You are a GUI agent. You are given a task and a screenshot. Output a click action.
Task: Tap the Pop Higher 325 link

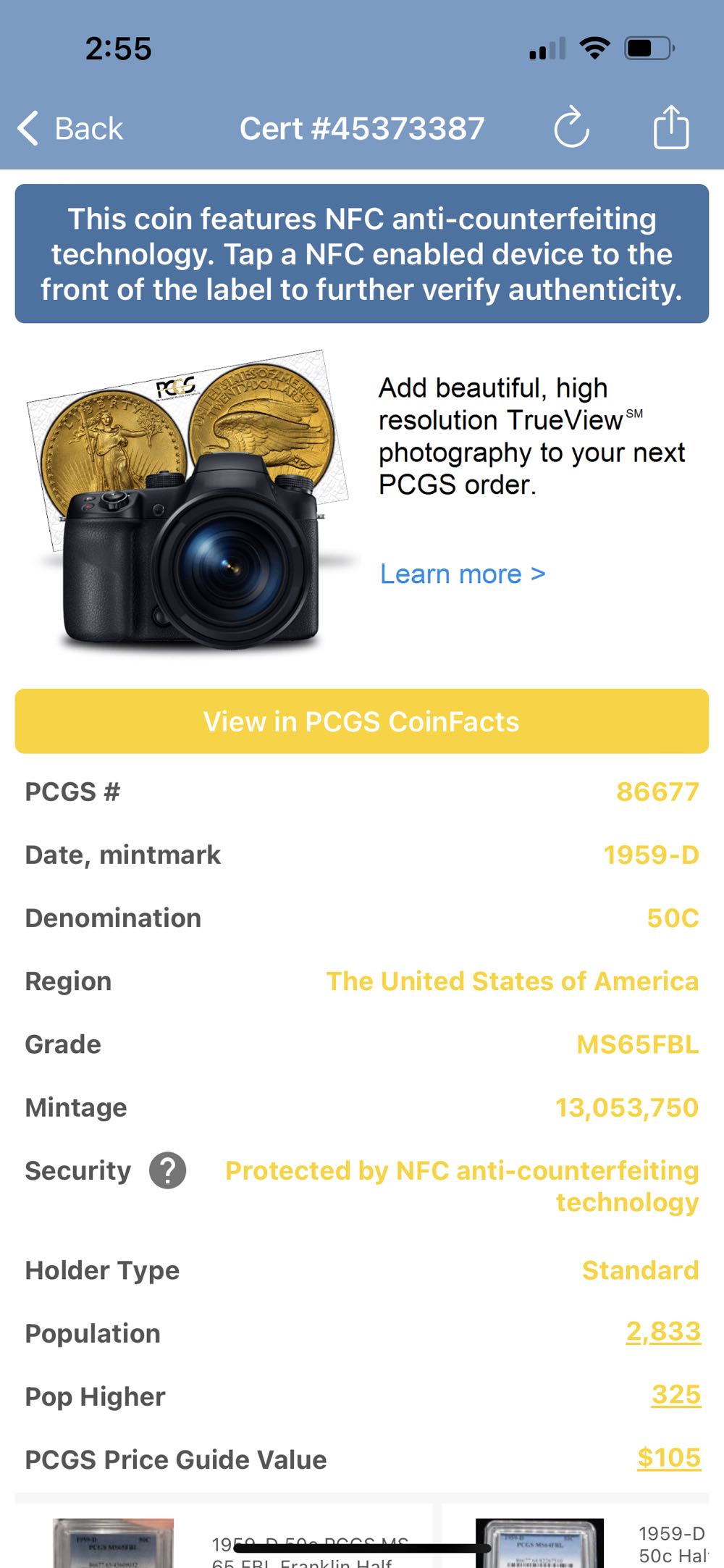675,1395
